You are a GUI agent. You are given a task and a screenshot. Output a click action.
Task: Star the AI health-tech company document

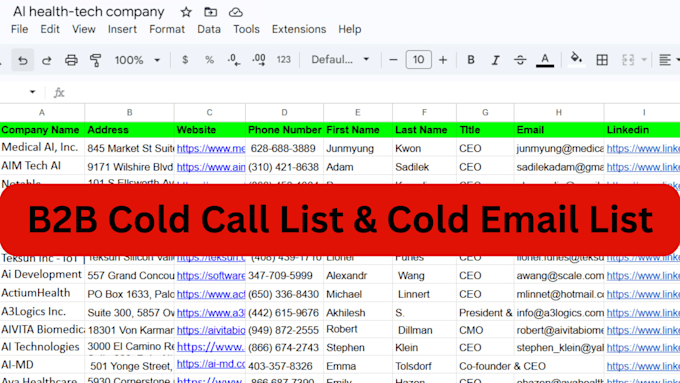(186, 12)
